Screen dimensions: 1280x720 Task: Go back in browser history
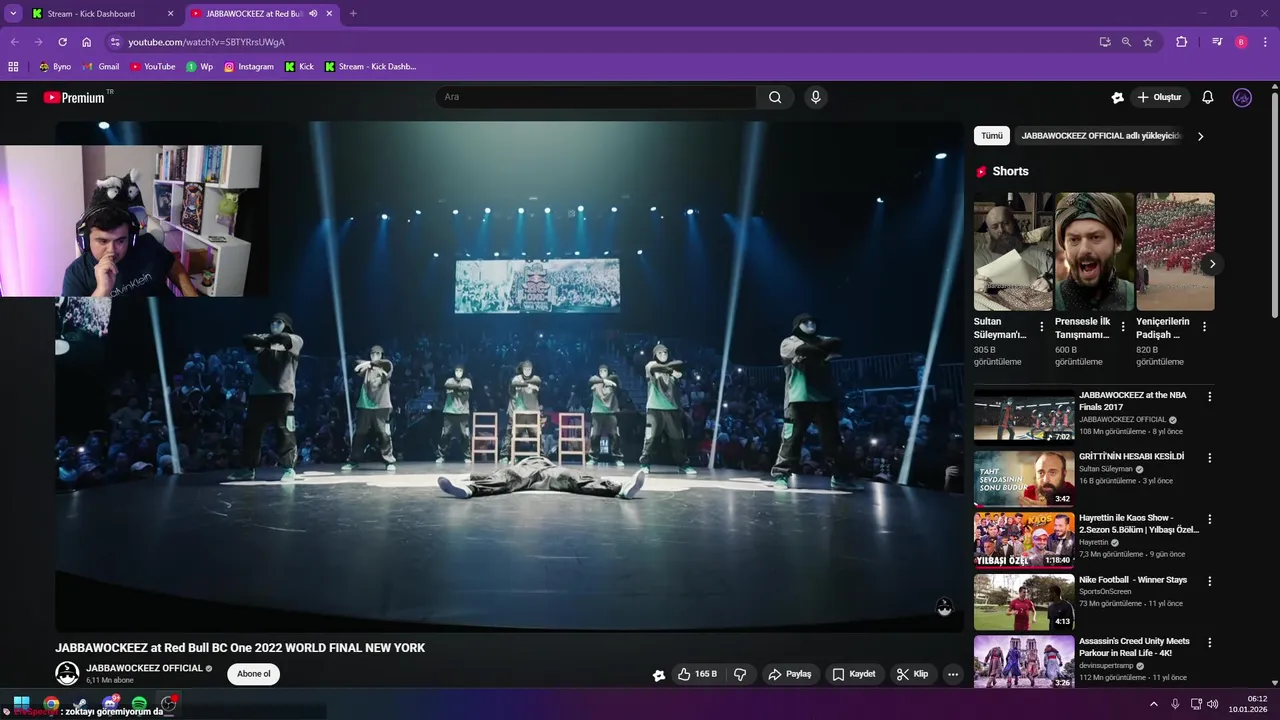14,42
